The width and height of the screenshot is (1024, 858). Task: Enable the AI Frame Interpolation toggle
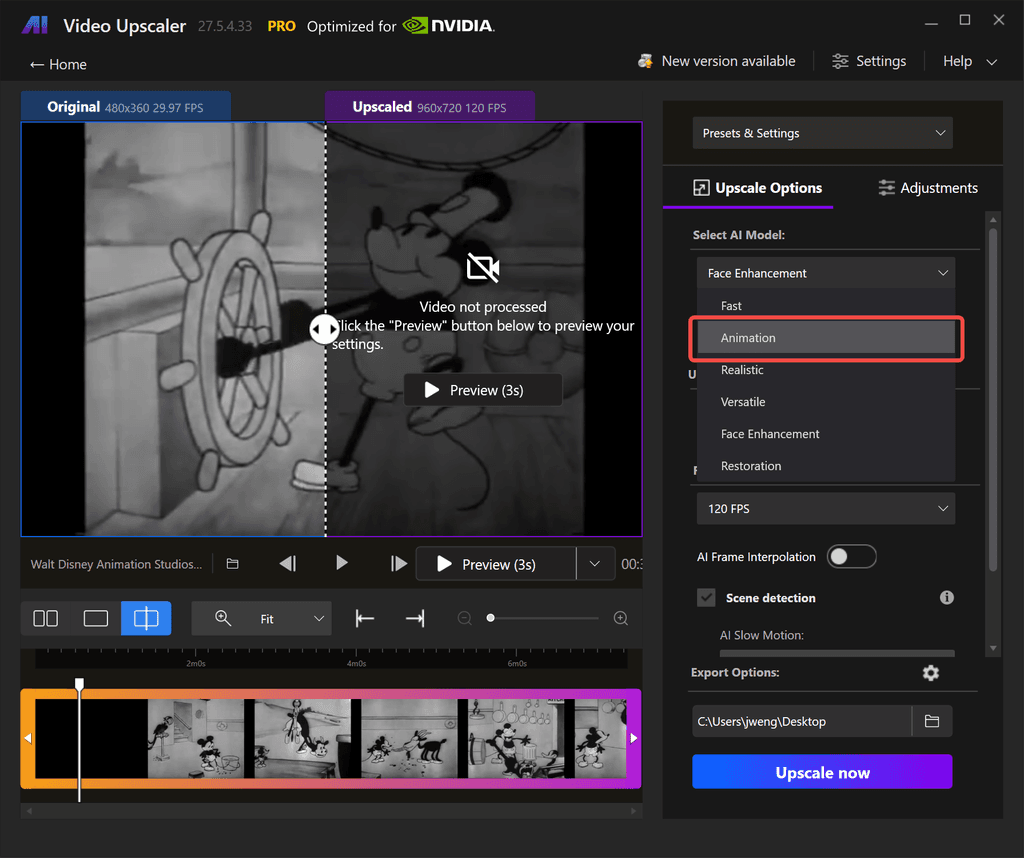[851, 556]
